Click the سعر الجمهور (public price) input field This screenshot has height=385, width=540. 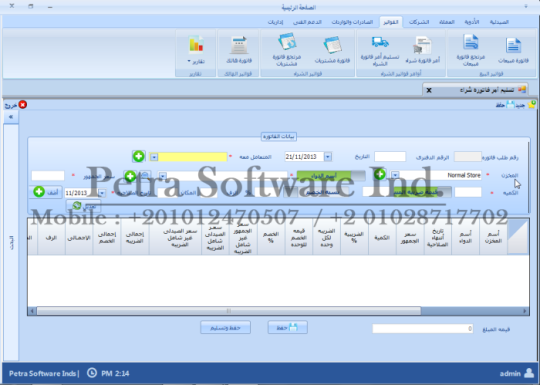pos(48,176)
